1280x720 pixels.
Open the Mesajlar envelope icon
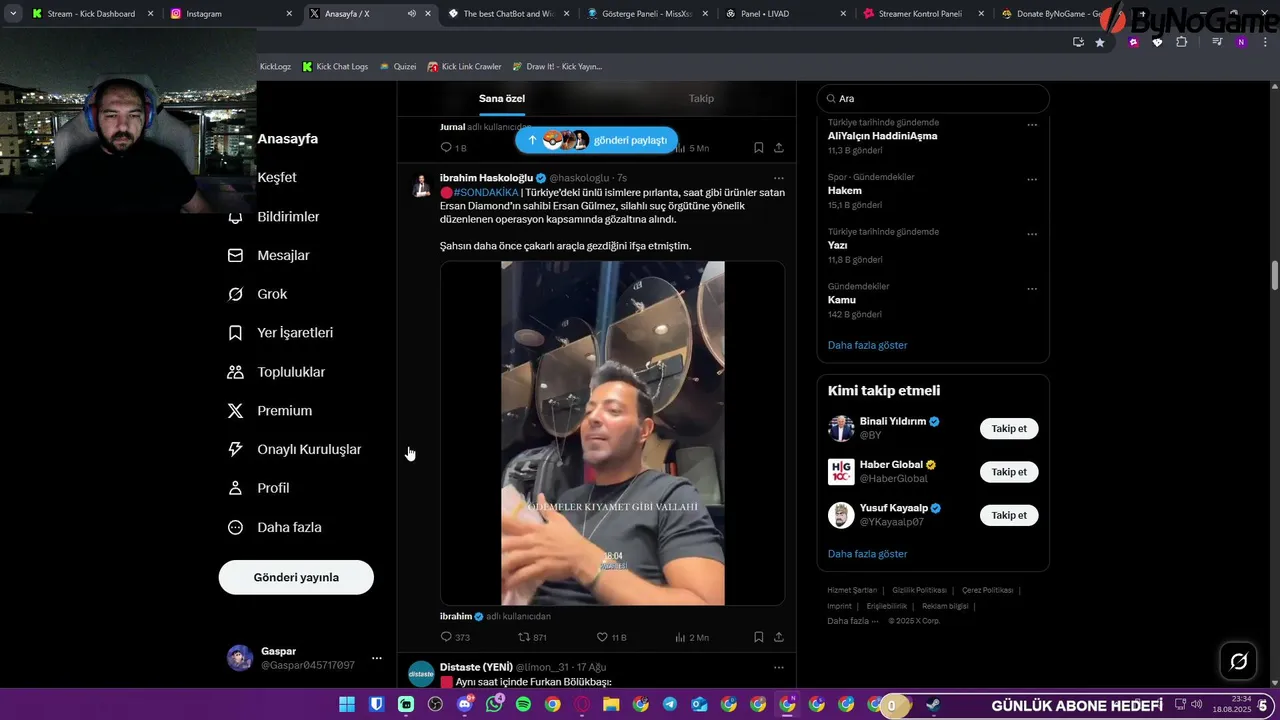coord(236,255)
